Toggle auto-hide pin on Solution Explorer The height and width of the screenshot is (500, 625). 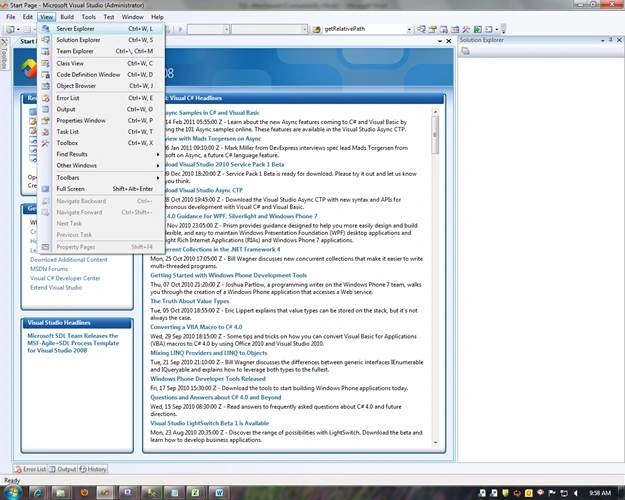coord(610,40)
